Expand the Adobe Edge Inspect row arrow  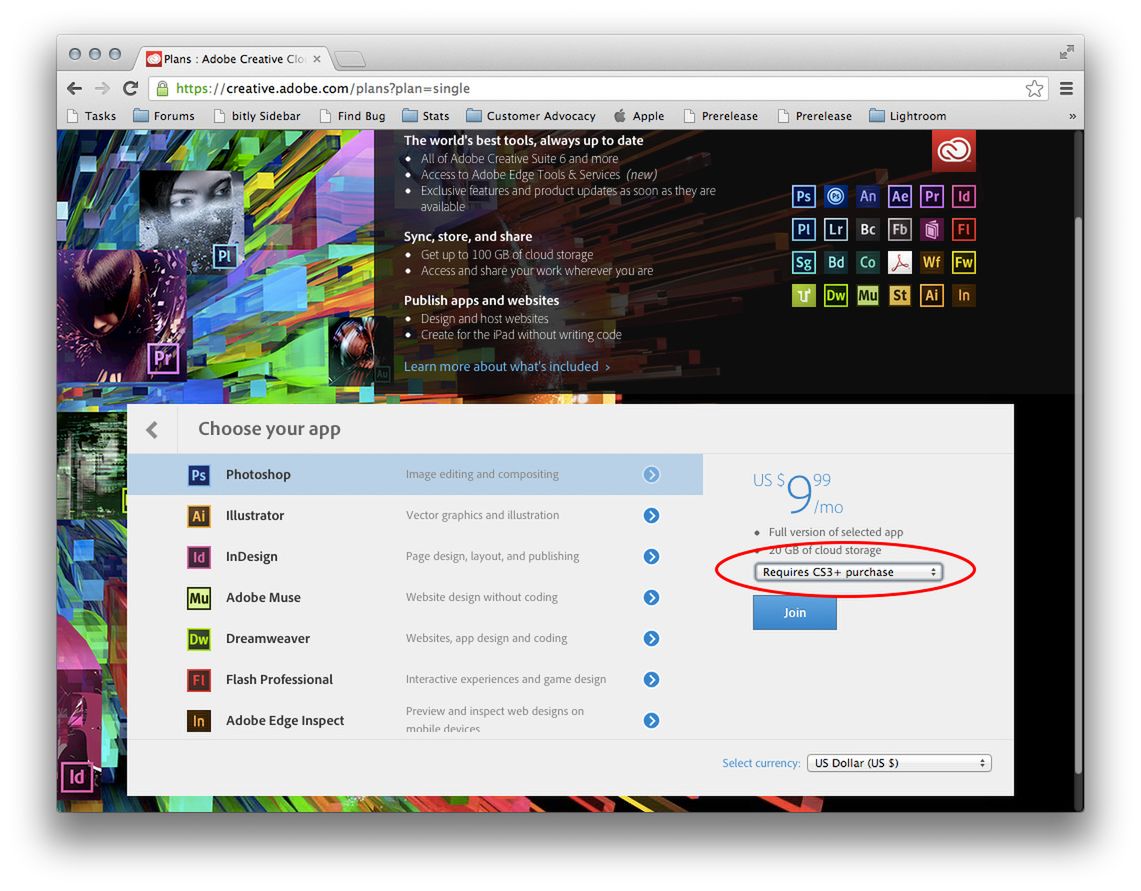tap(651, 721)
